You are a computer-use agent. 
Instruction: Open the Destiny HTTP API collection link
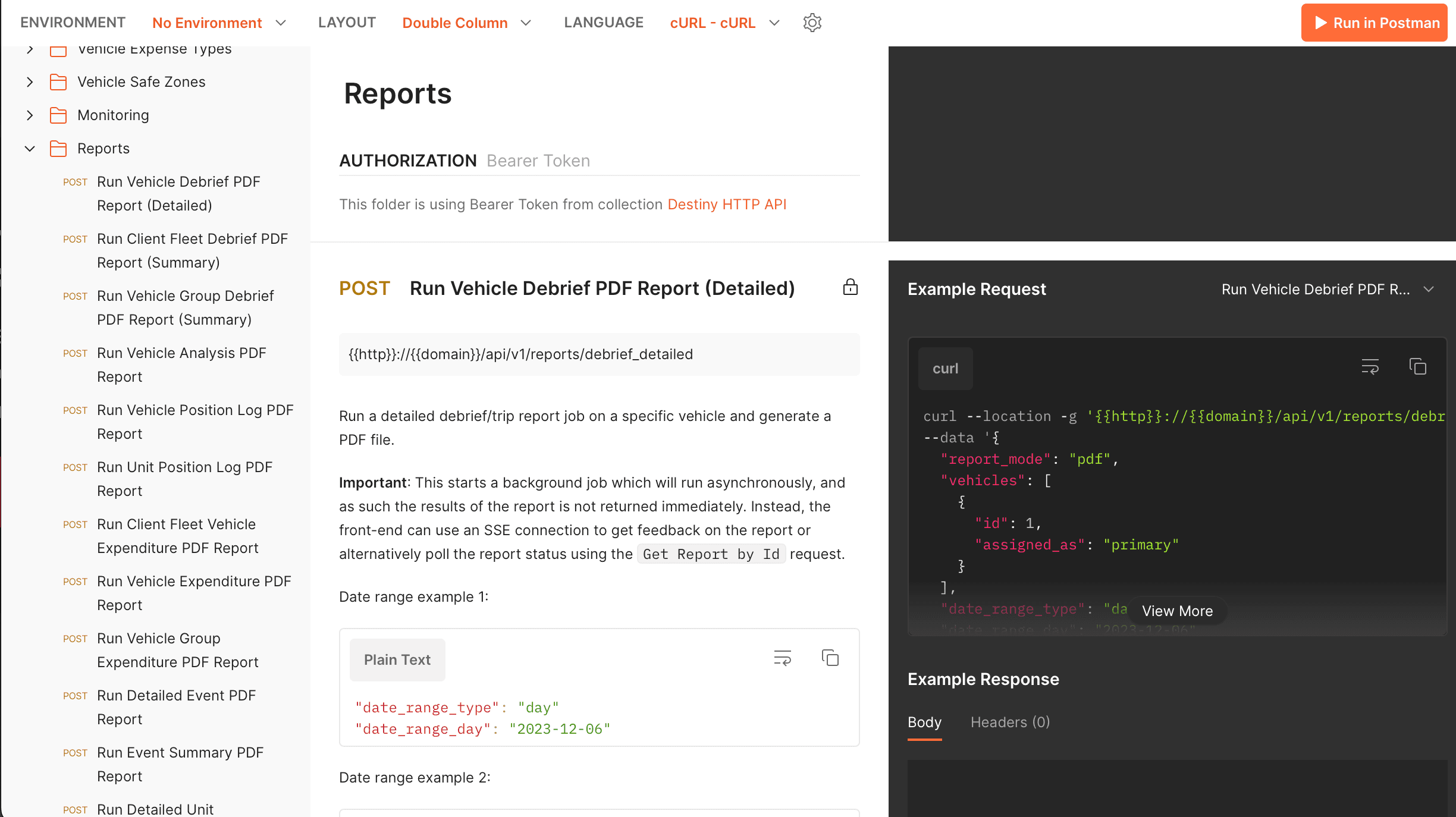pos(727,205)
